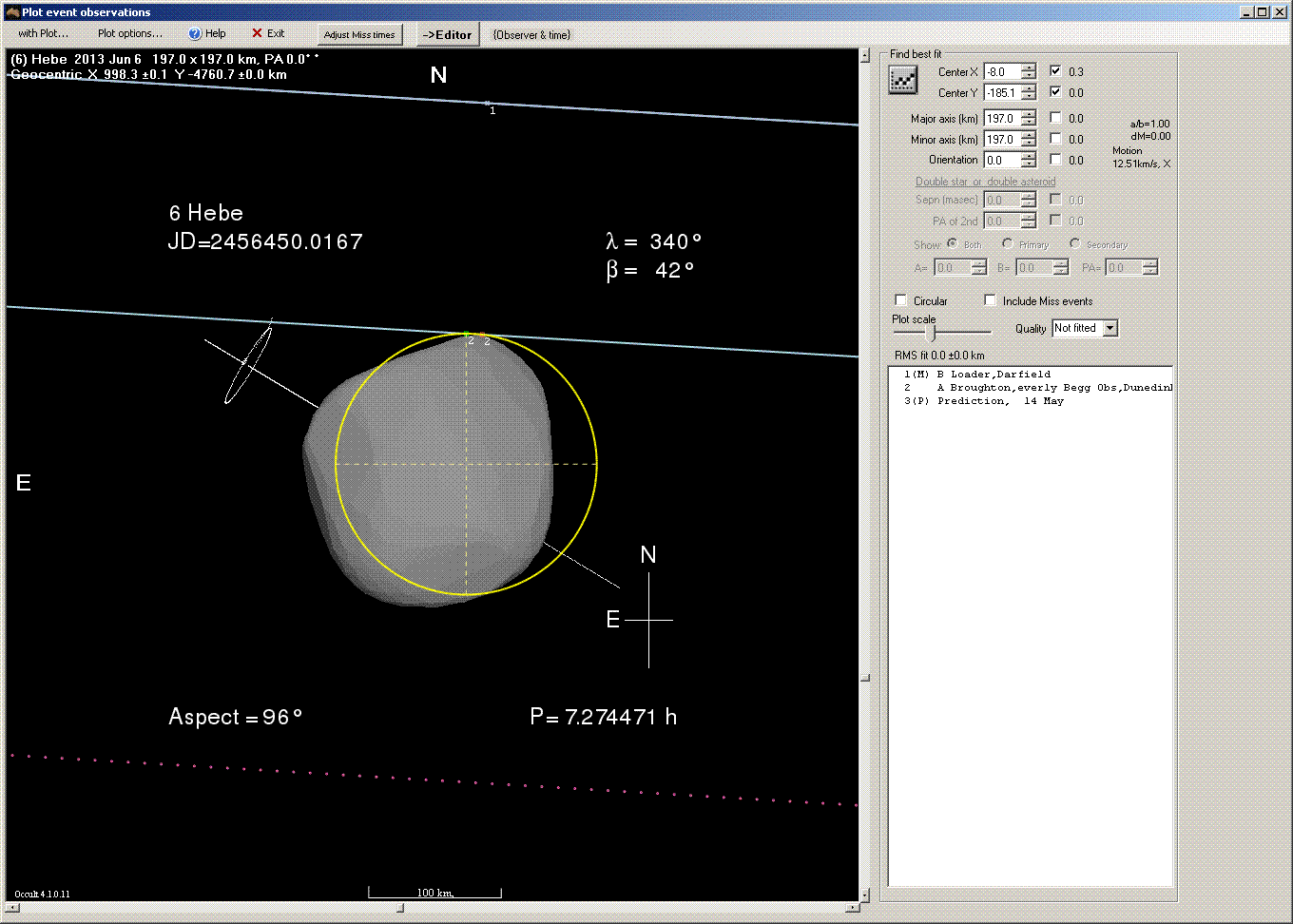Click plot horizontal scrollbar left arrow
The width and height of the screenshot is (1293, 924).
(x=12, y=908)
